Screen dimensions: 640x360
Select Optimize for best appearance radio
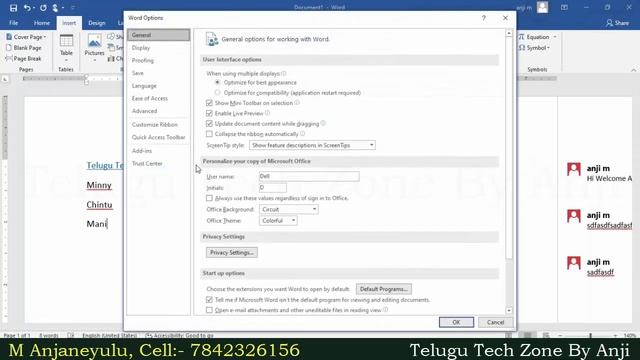pyautogui.click(x=218, y=82)
